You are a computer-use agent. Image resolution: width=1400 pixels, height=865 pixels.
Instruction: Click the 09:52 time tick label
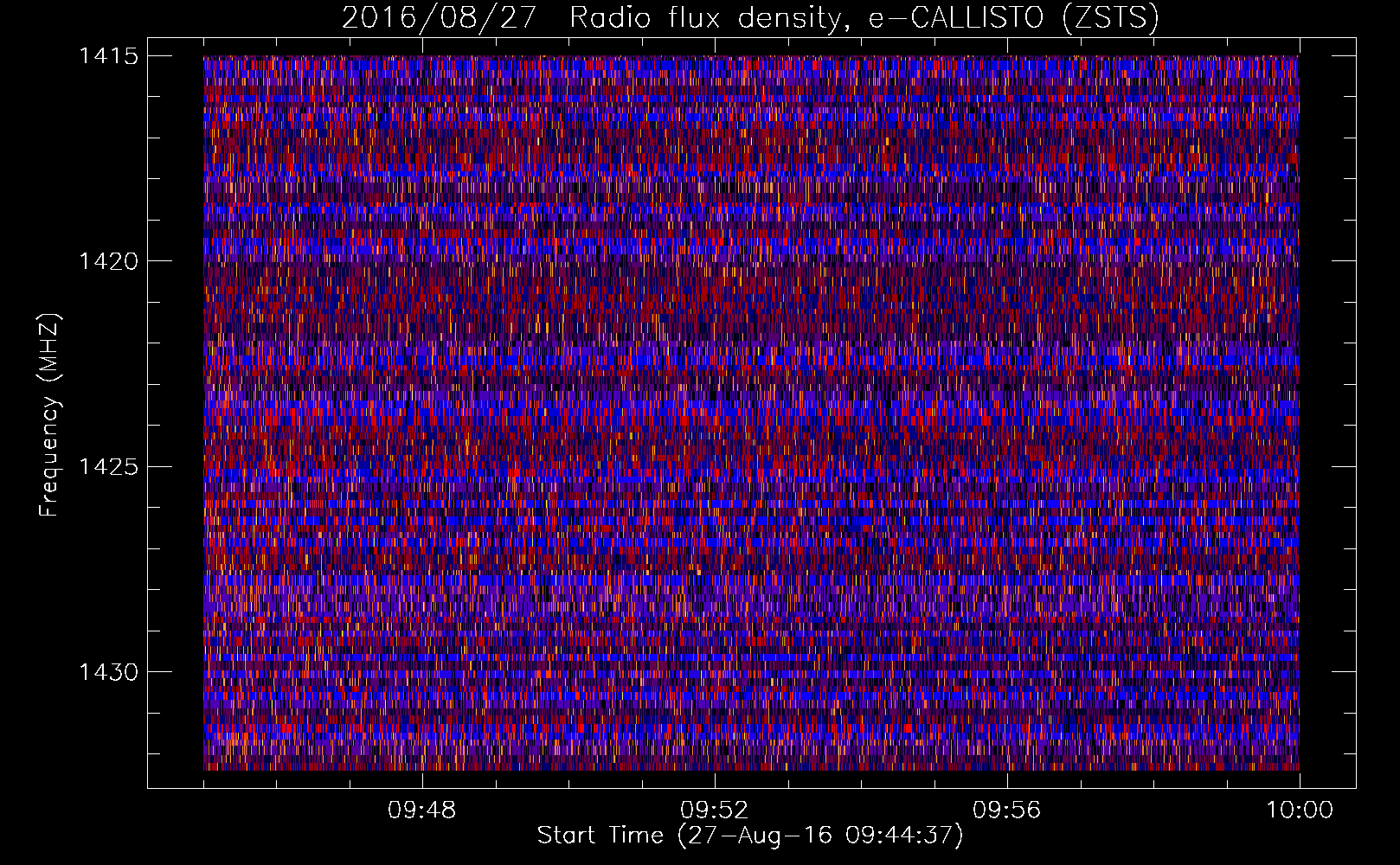click(x=715, y=811)
